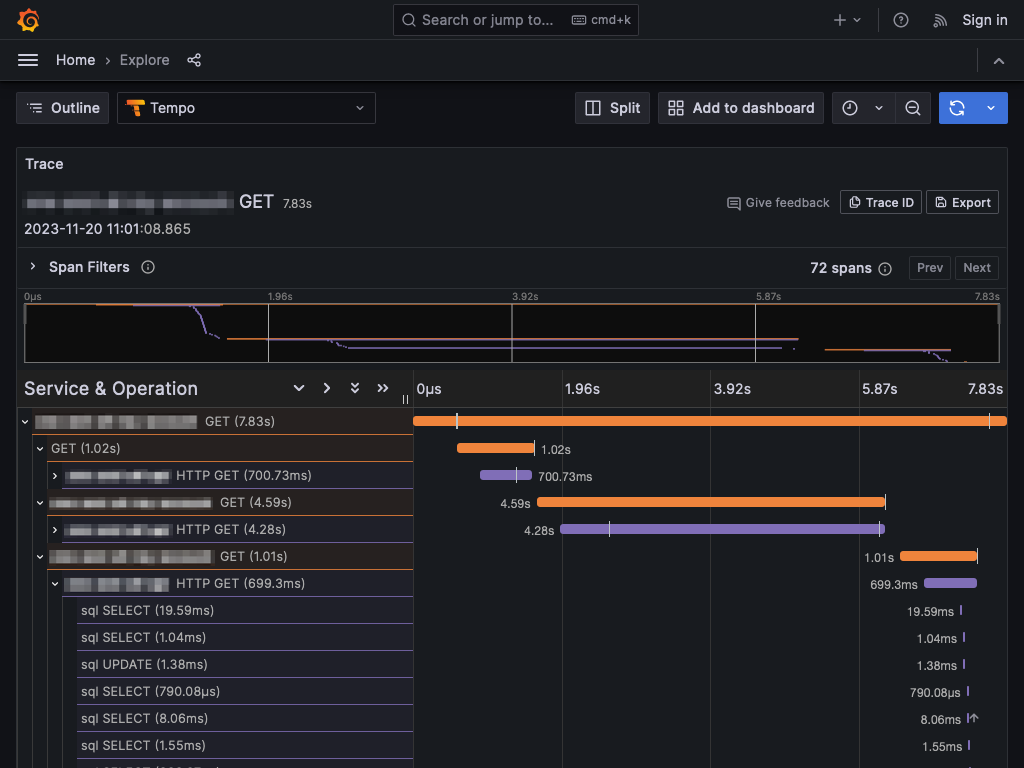The height and width of the screenshot is (768, 1024).
Task: Click the Add to dashboard button
Action: 741,108
